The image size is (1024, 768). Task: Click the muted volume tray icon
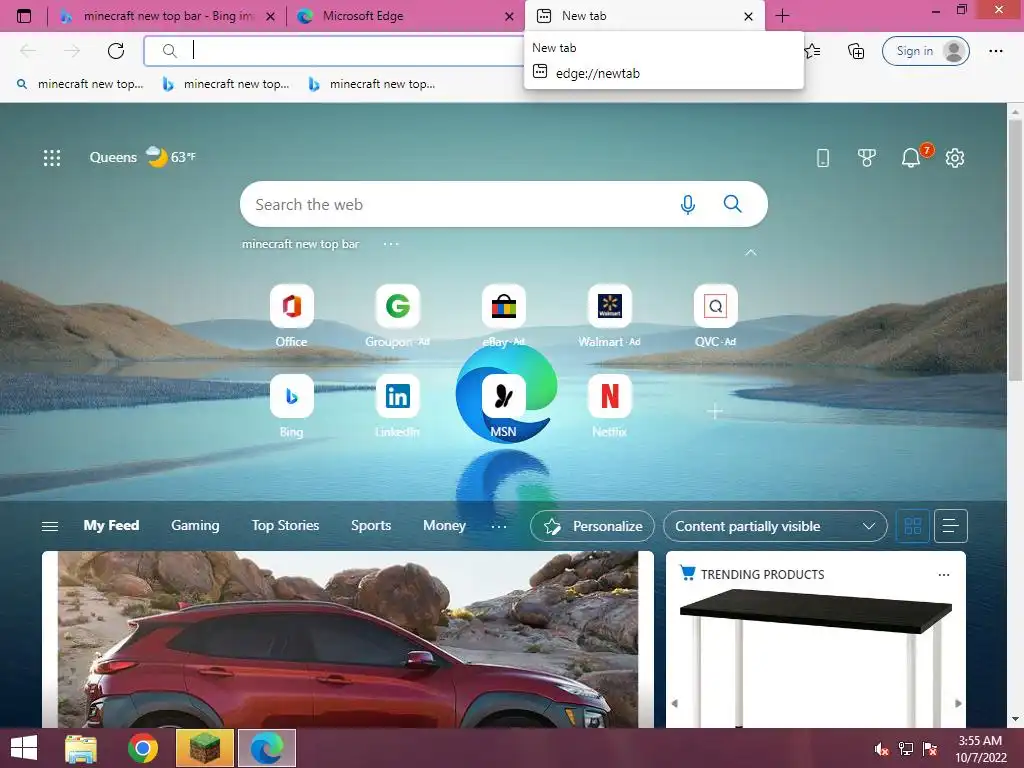[881, 749]
